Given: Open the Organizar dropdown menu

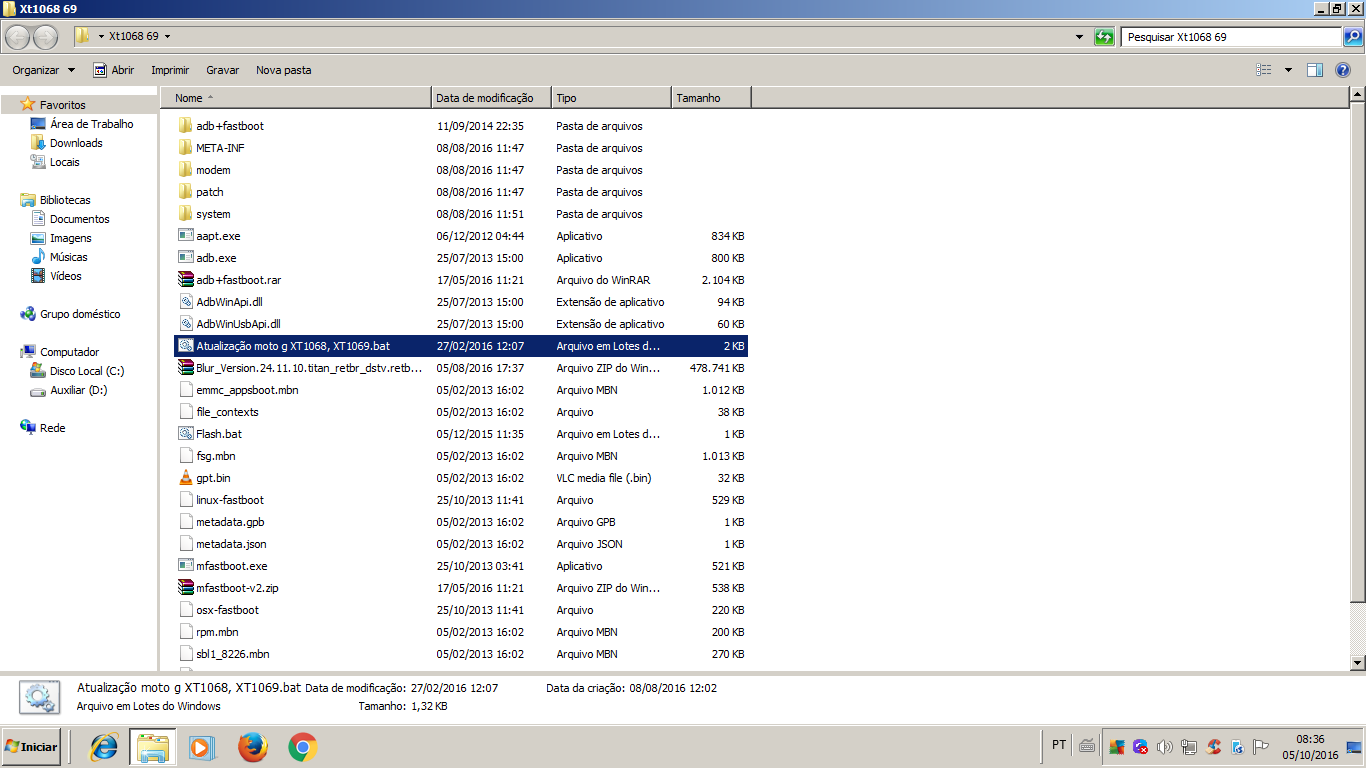Looking at the screenshot, I should [43, 70].
